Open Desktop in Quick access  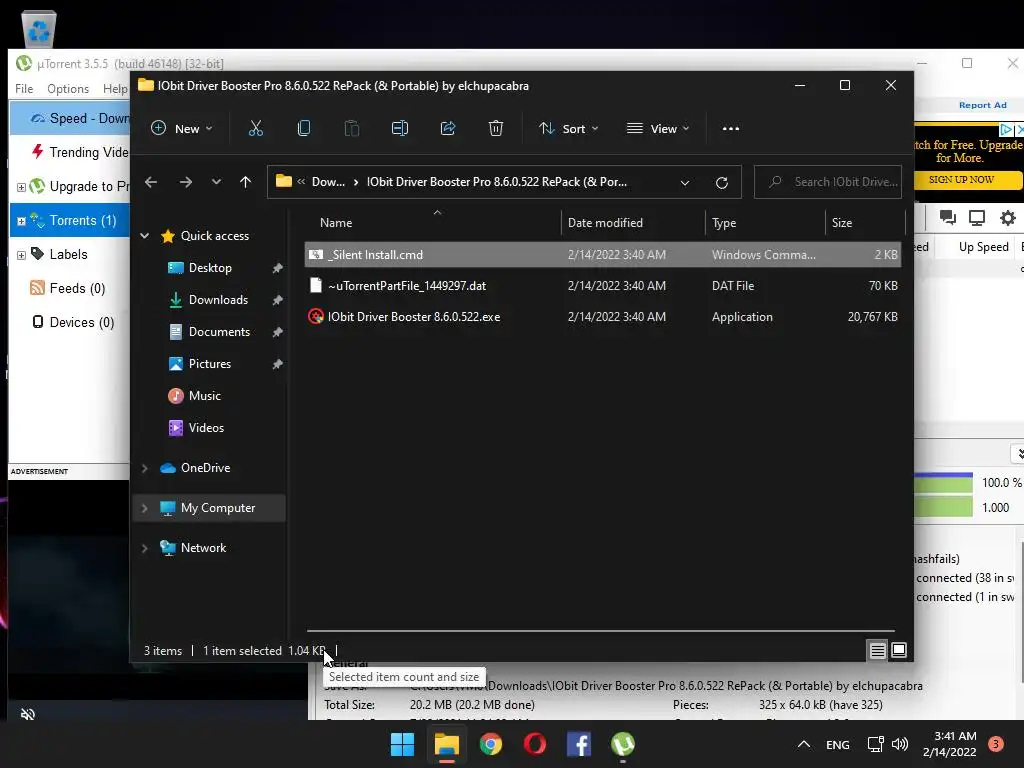pyautogui.click(x=210, y=268)
